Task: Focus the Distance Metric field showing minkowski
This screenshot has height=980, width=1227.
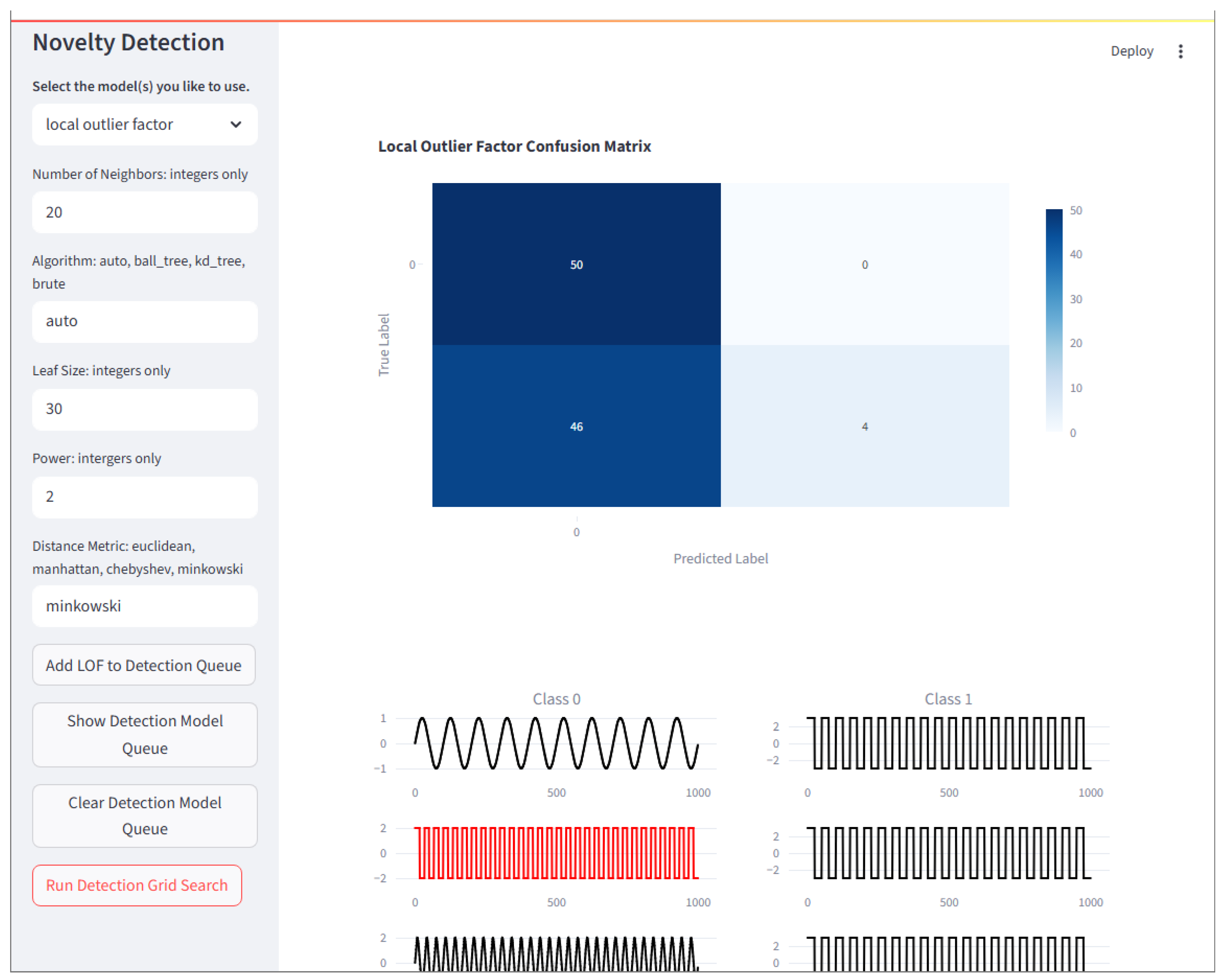Action: [145, 606]
